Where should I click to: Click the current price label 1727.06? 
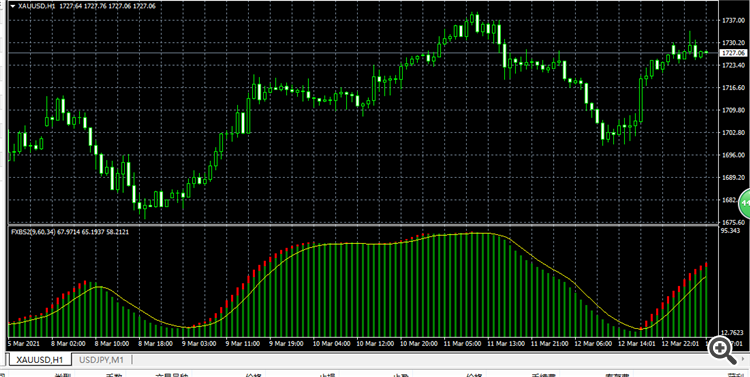pyautogui.click(x=733, y=53)
